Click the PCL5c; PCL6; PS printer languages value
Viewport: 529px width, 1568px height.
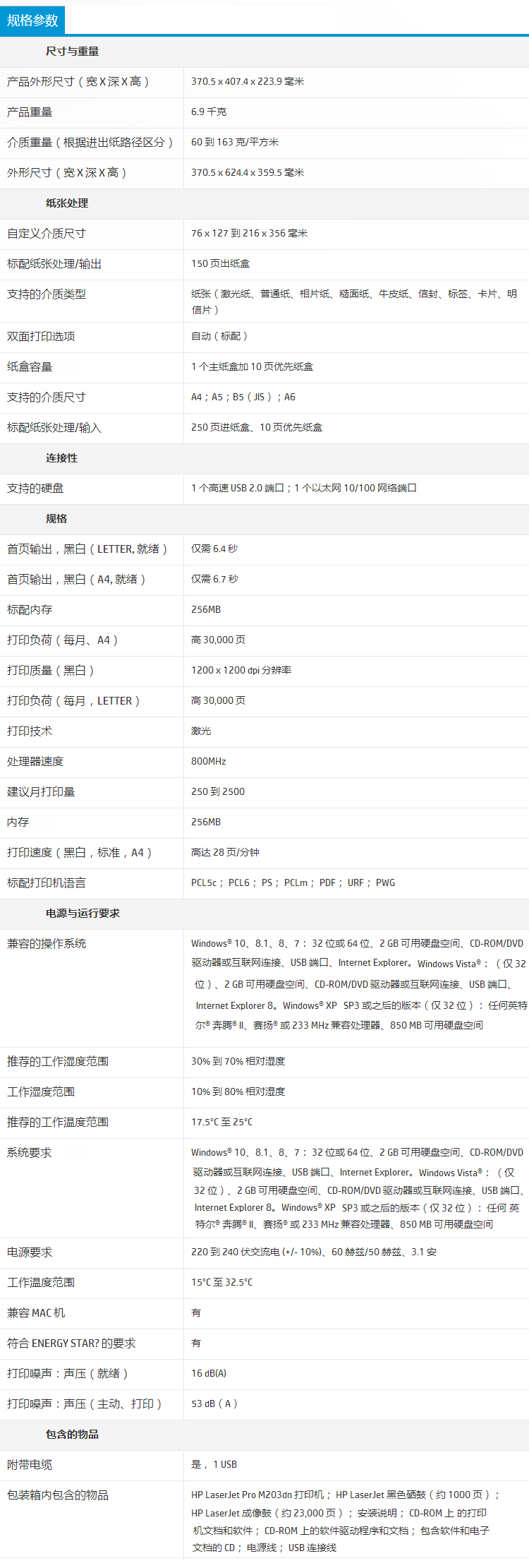point(293,883)
